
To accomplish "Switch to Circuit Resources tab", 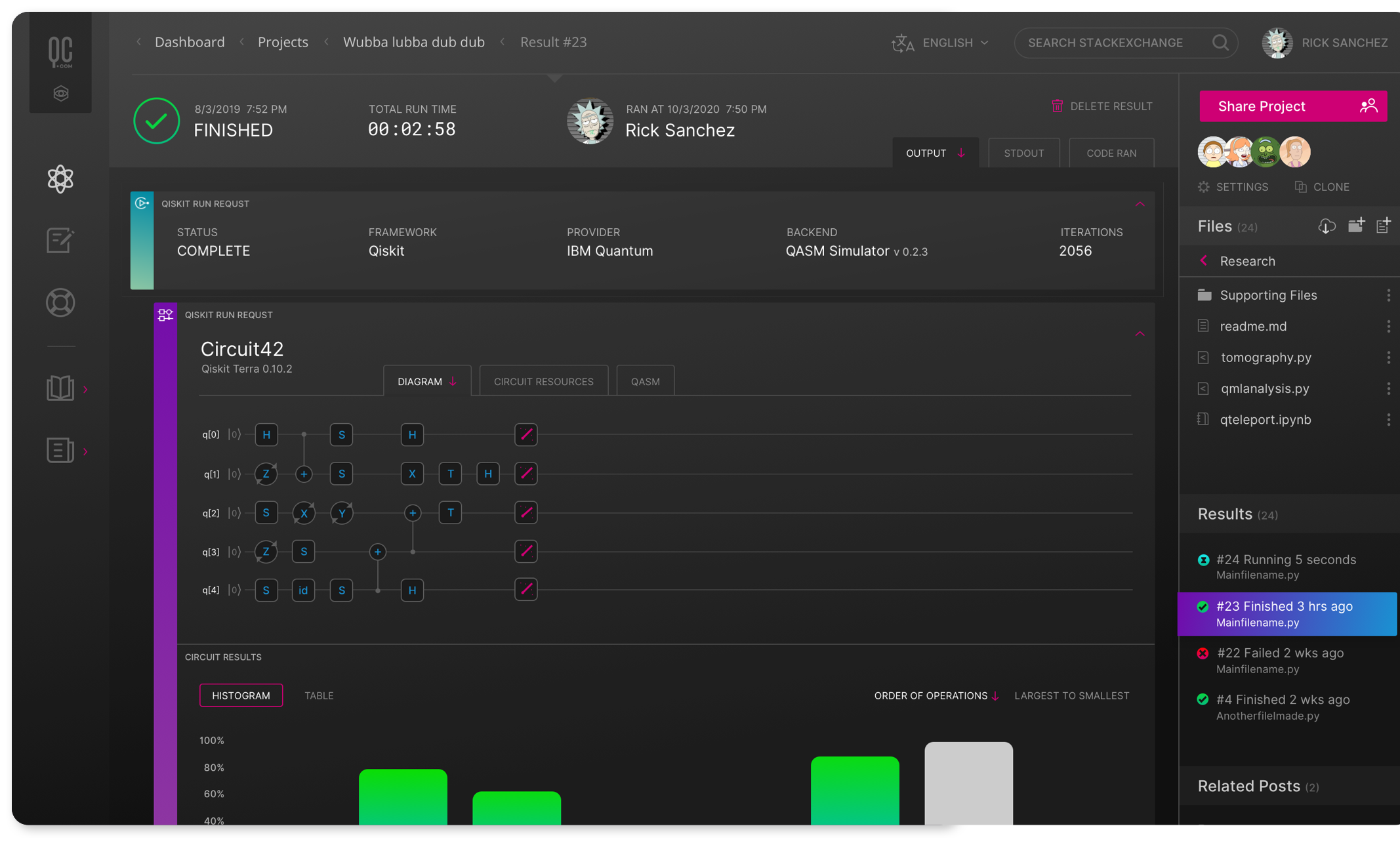I will point(543,381).
